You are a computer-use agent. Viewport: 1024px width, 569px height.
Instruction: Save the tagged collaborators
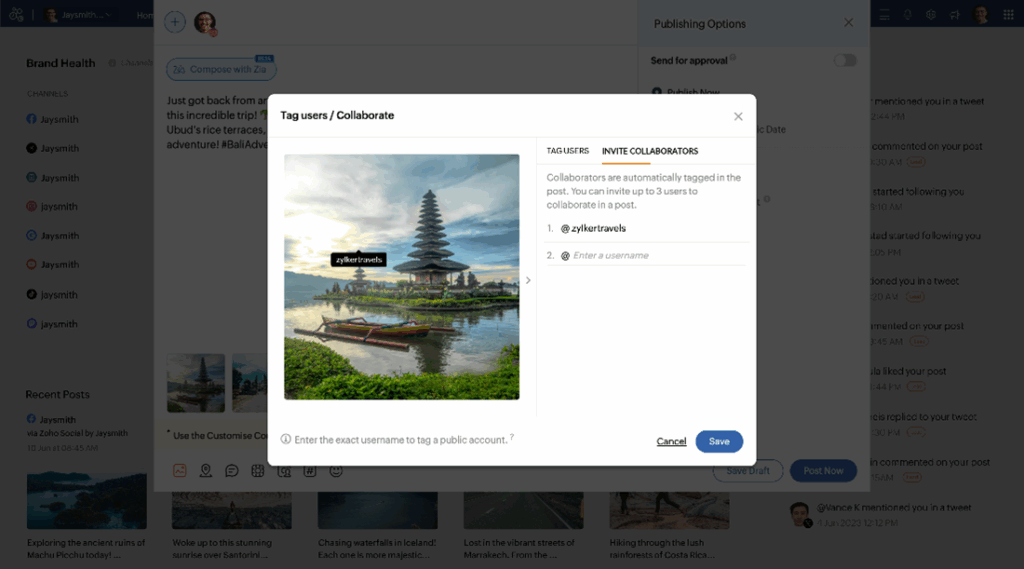719,441
